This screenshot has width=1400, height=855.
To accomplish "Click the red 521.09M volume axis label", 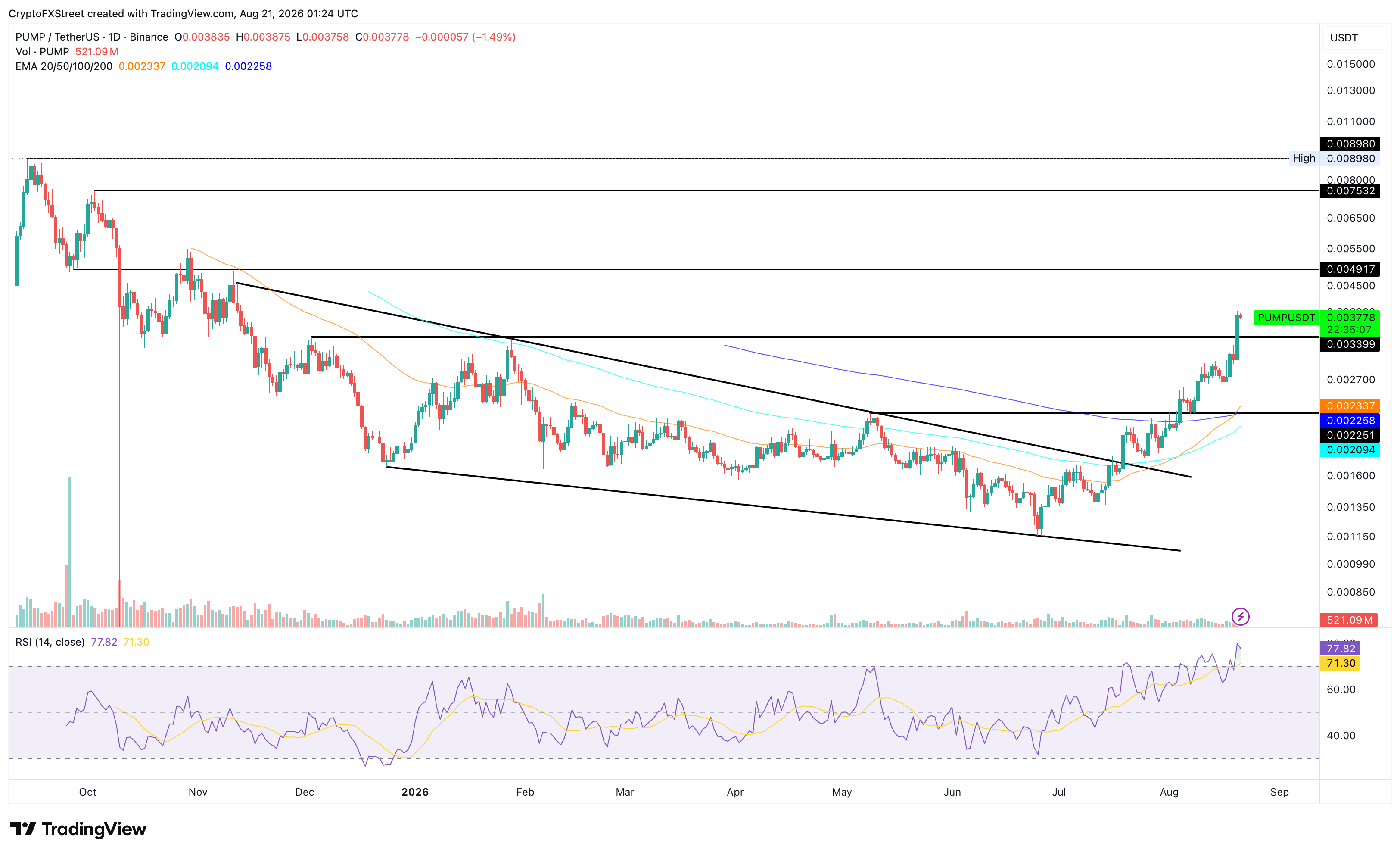I will pyautogui.click(x=1349, y=620).
